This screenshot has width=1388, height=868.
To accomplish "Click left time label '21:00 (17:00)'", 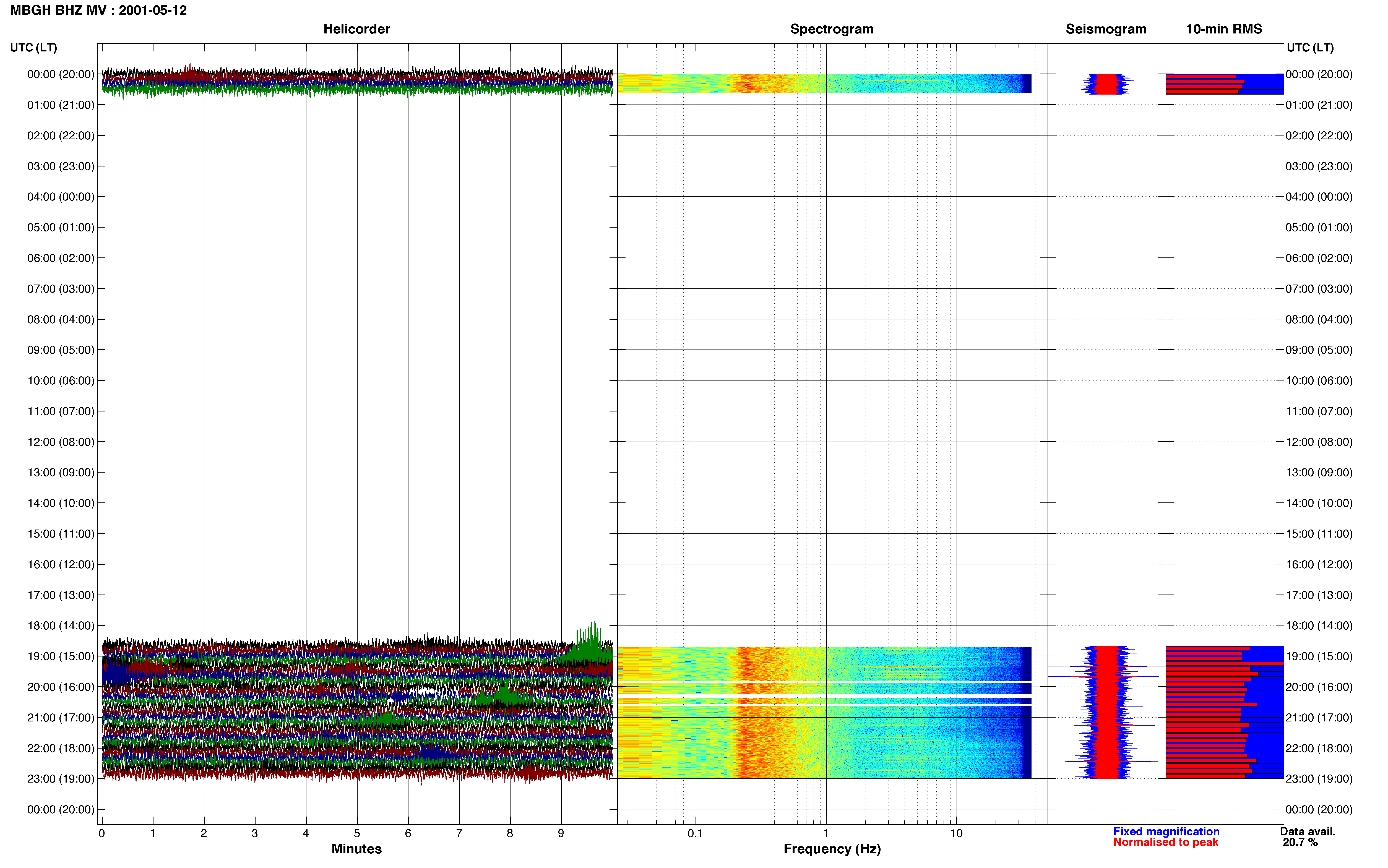I will pos(61,718).
